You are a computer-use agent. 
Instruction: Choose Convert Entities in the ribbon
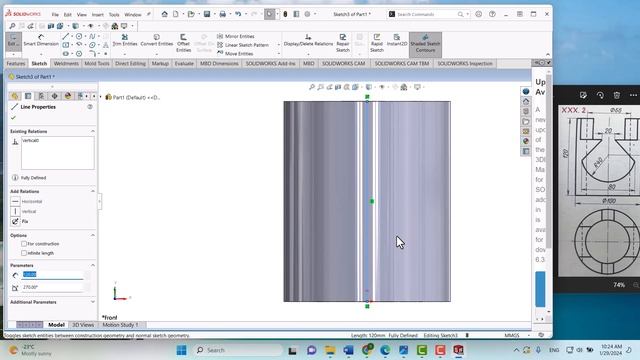[157, 40]
